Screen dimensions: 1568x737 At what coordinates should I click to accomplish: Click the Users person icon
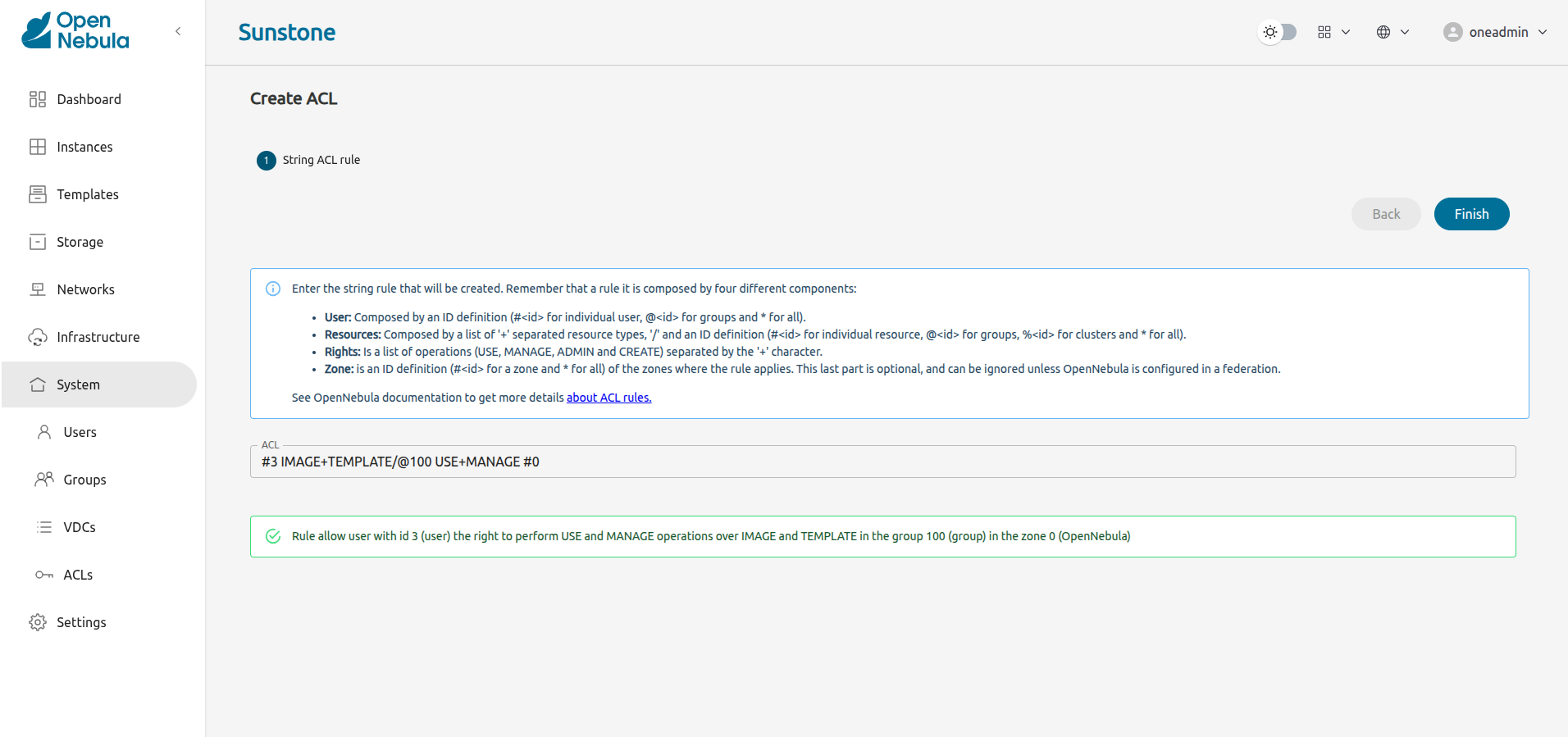click(44, 432)
